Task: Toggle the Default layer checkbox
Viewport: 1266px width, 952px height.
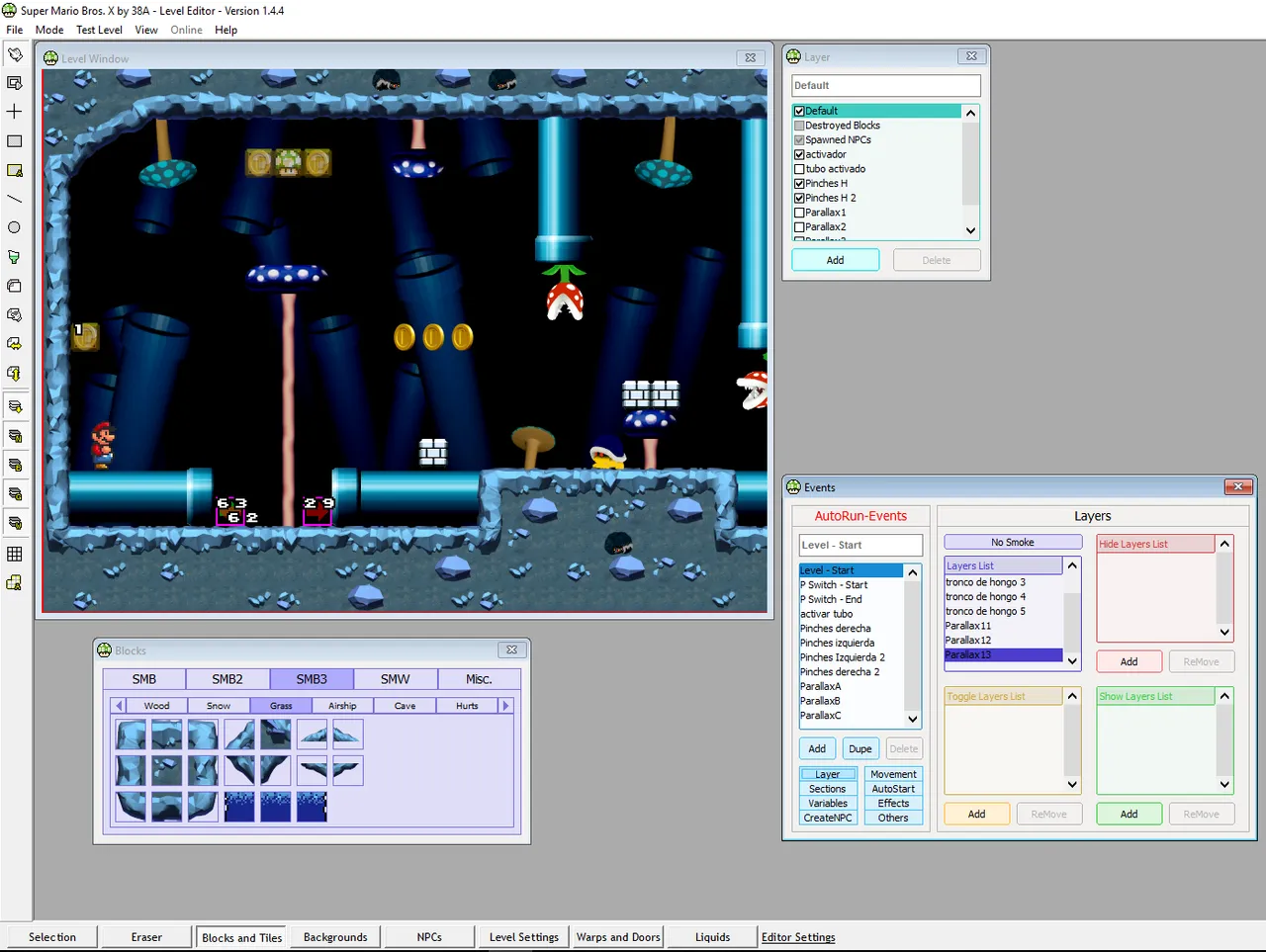Action: tap(799, 111)
